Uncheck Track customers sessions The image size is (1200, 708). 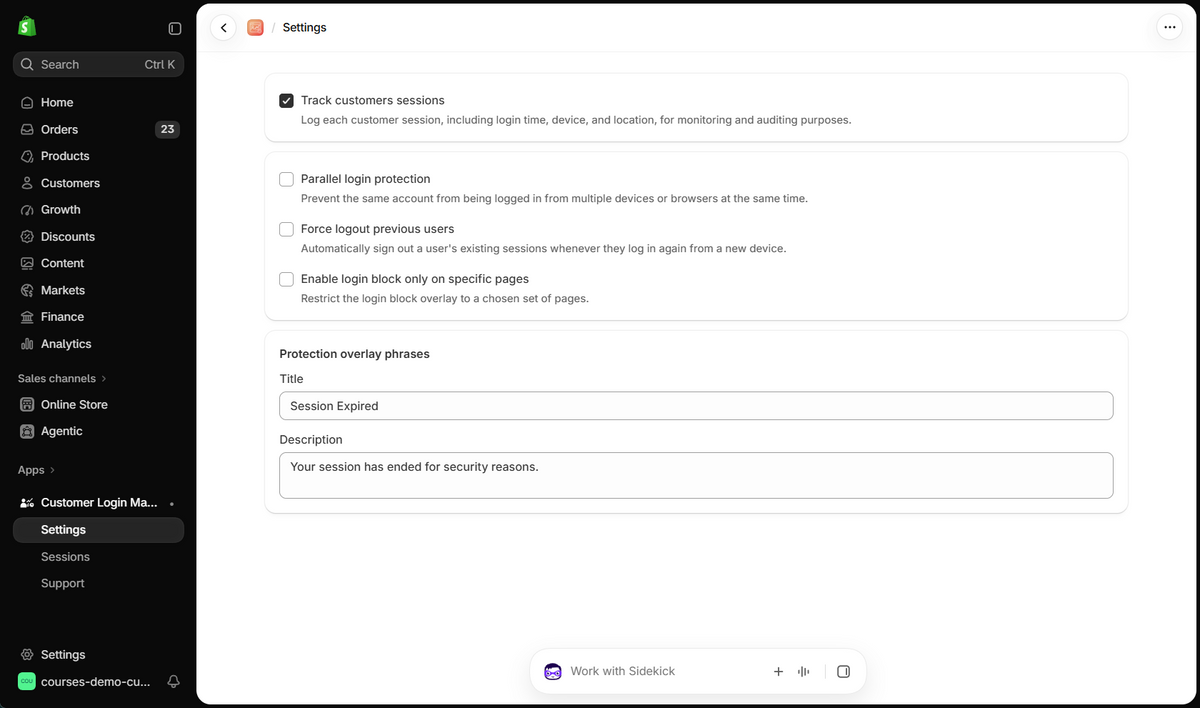pos(287,101)
